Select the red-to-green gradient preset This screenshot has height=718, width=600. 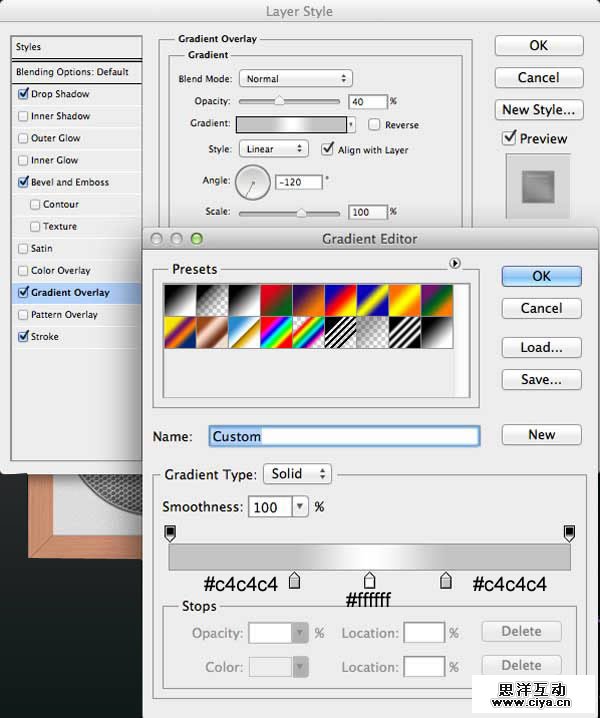276,300
